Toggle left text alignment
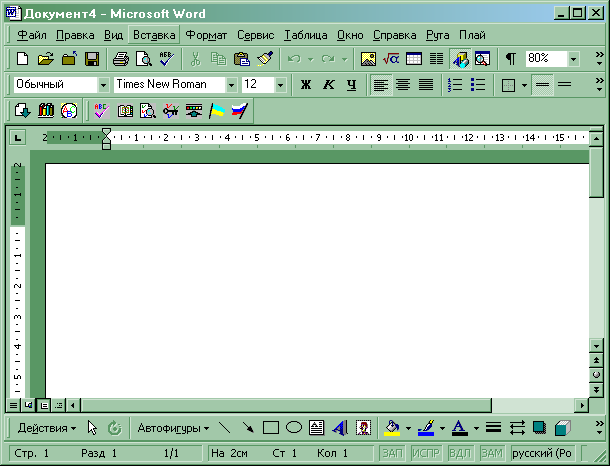610x466 pixels. tap(380, 84)
